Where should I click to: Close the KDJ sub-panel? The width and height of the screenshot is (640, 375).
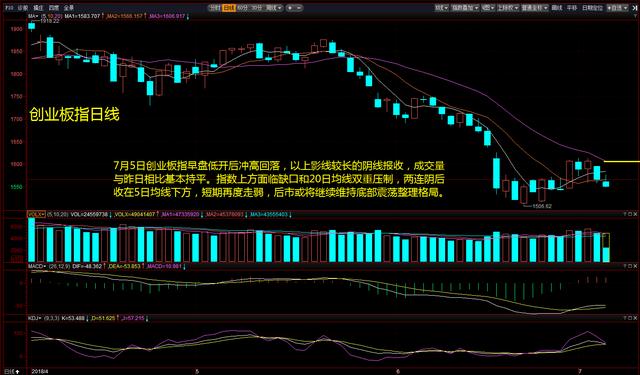pos(636,317)
